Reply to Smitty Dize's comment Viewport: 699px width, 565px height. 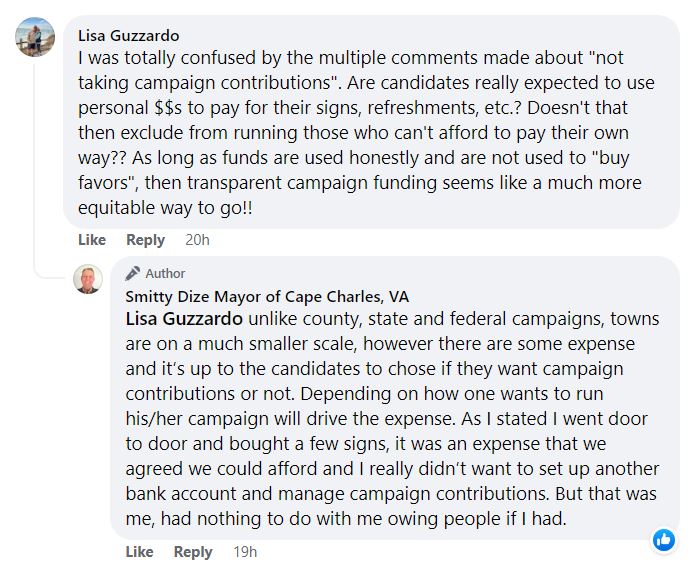click(x=193, y=551)
